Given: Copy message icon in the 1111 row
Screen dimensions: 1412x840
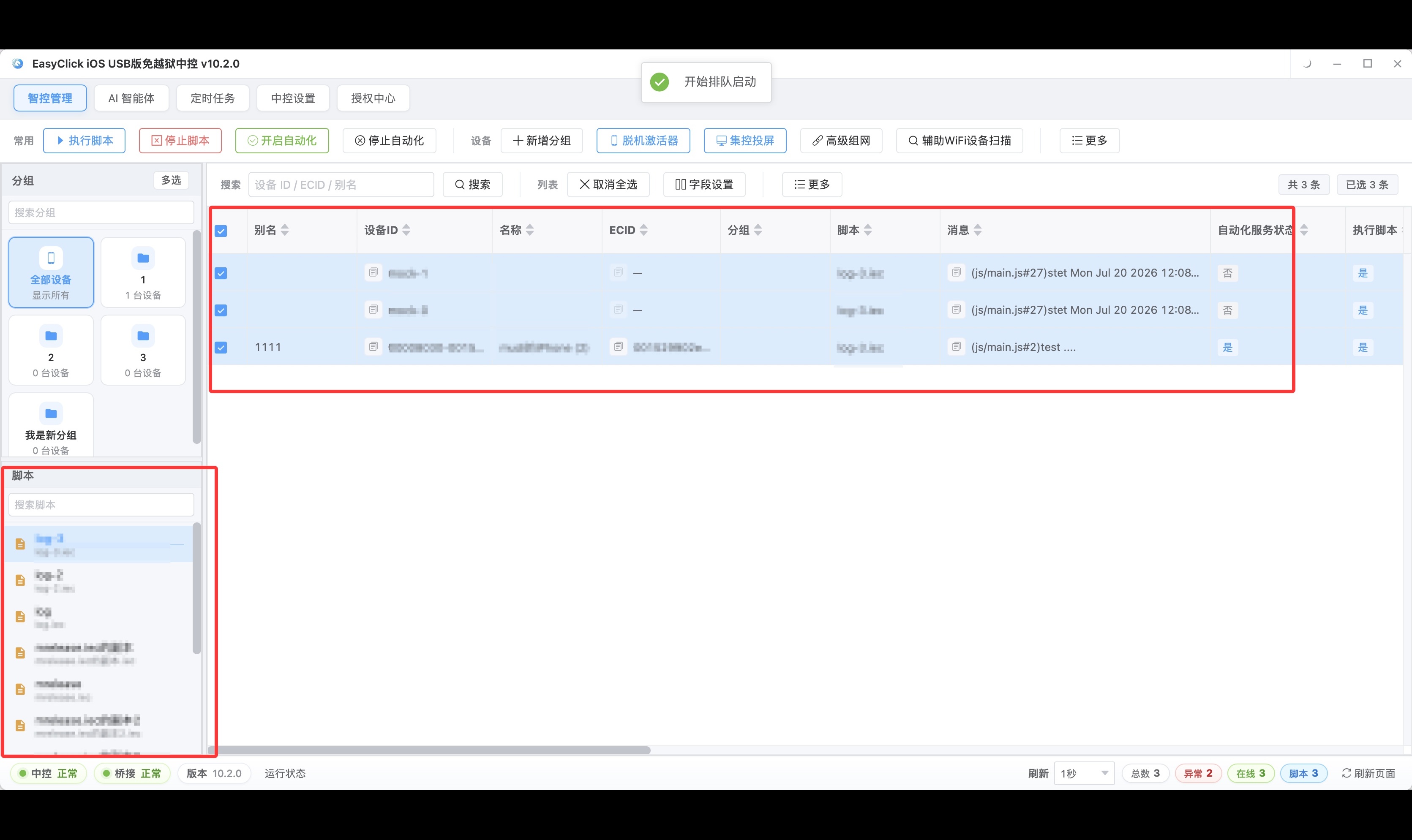Looking at the screenshot, I should click(956, 346).
